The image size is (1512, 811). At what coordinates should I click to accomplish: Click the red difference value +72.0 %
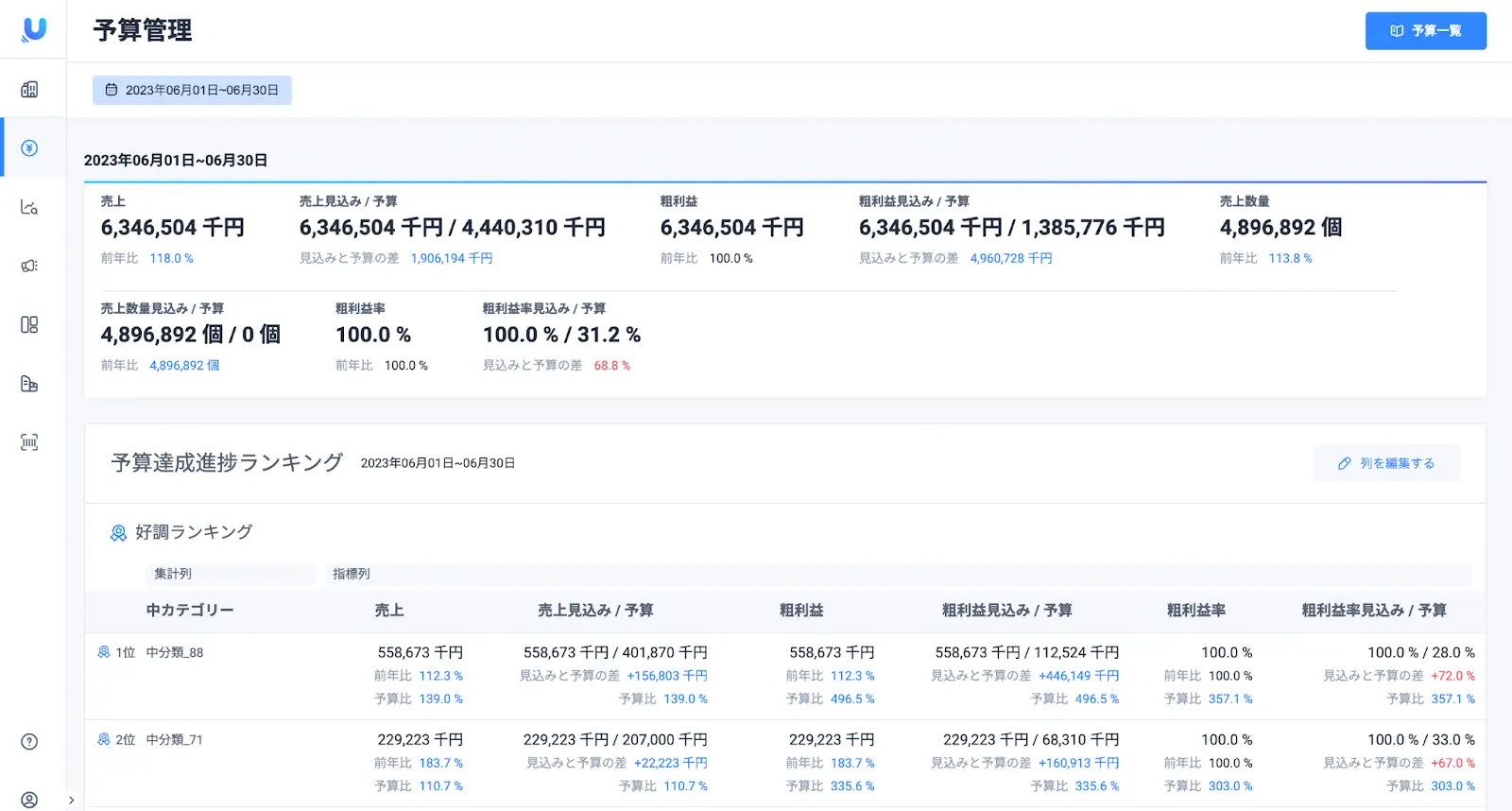[x=1453, y=676]
